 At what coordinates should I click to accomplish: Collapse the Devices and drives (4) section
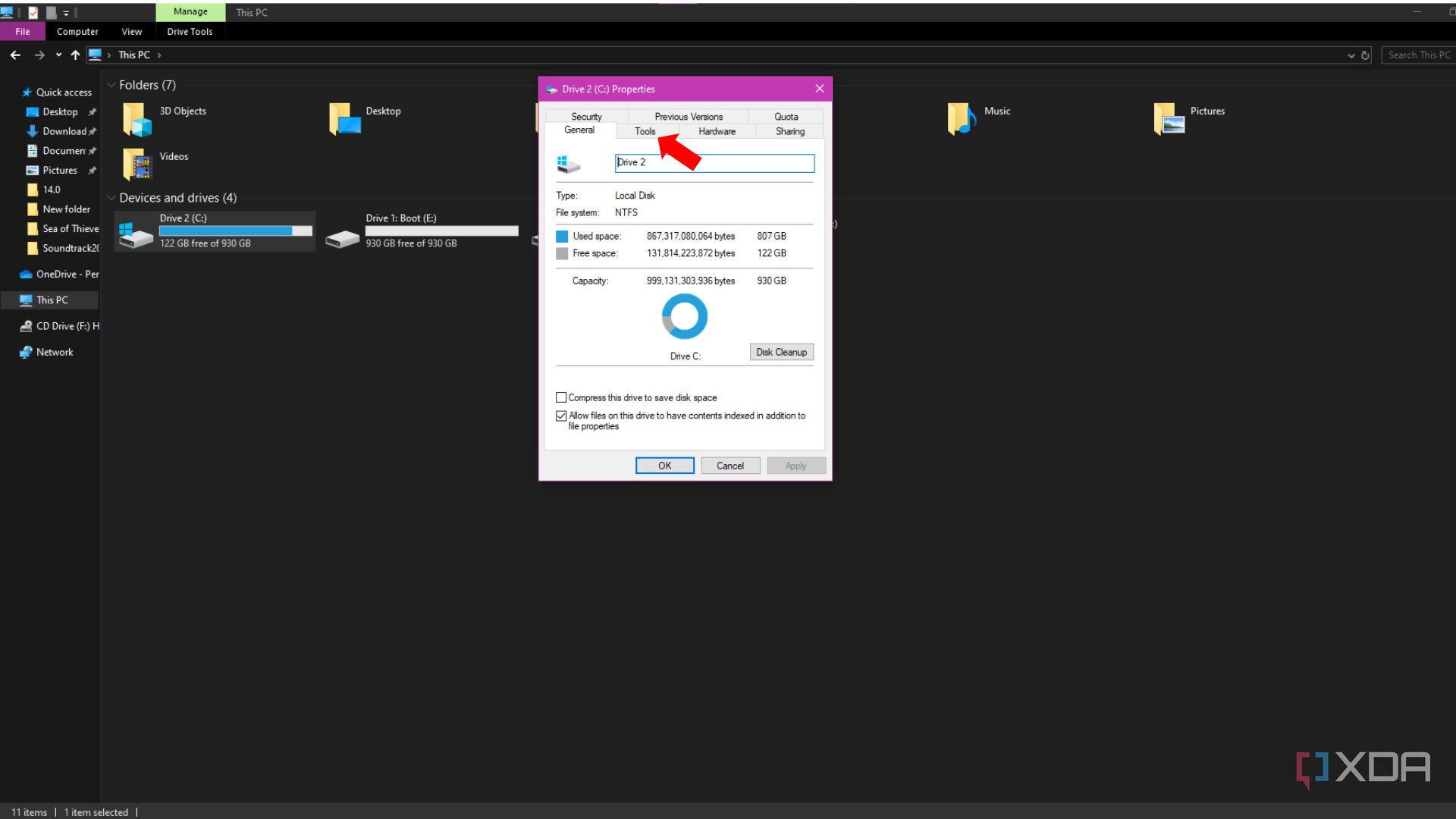111,197
